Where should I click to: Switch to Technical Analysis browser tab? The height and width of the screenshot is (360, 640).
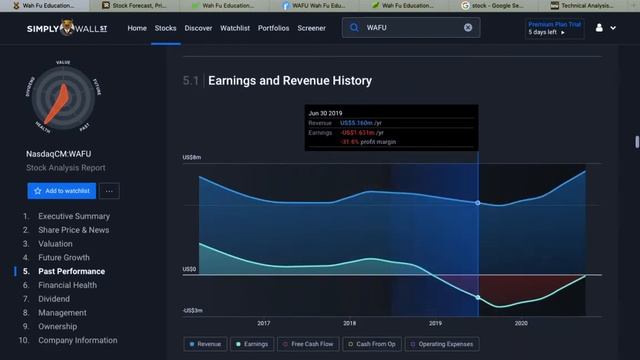click(x=582, y=5)
